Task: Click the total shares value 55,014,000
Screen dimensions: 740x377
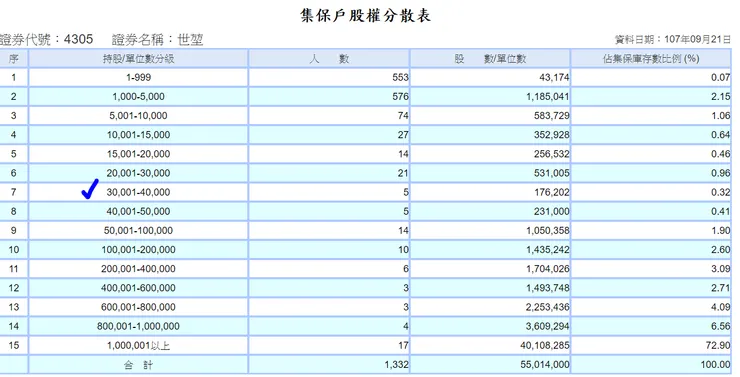Action: [545, 365]
